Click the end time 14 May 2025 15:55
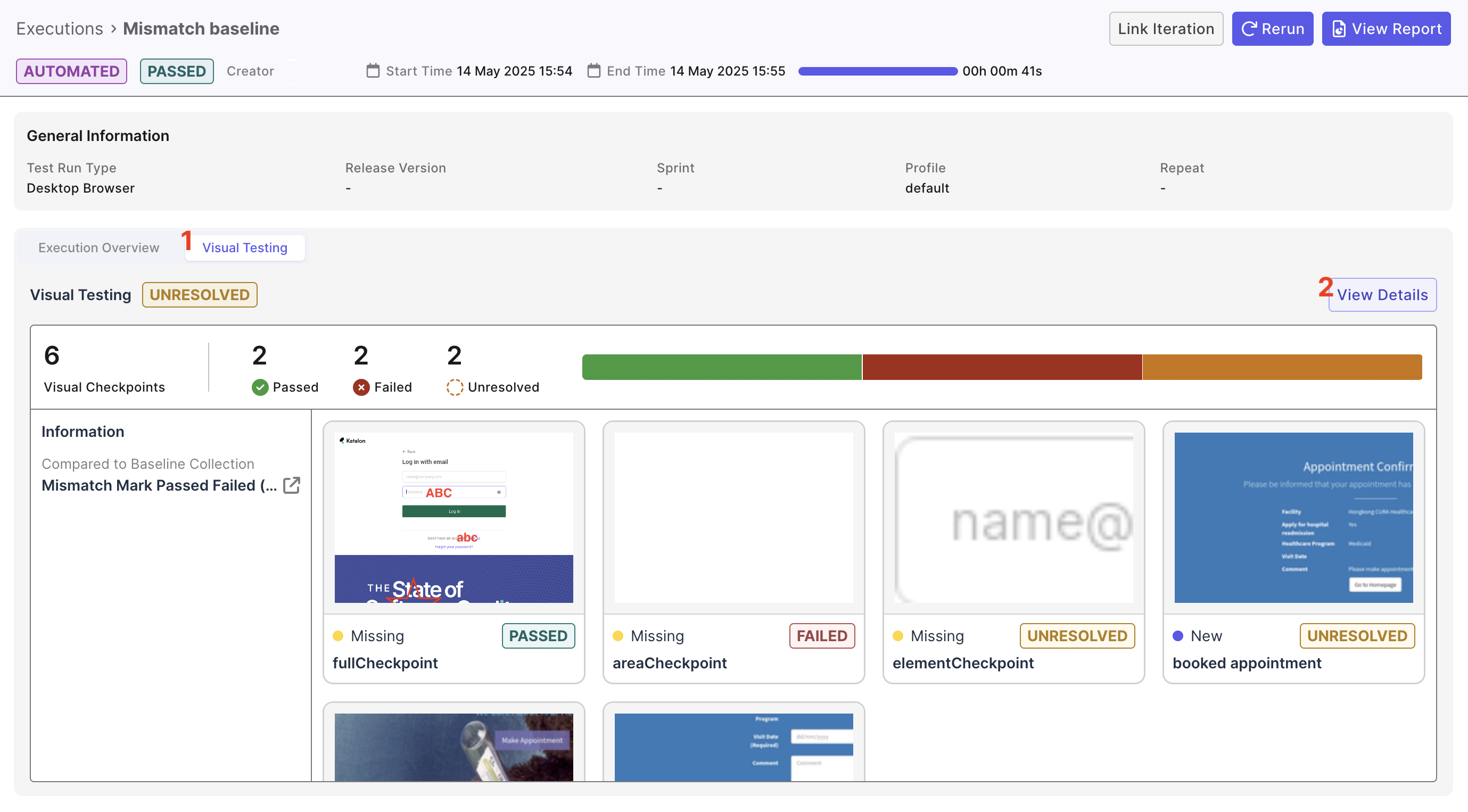The height and width of the screenshot is (812, 1468). click(x=727, y=71)
